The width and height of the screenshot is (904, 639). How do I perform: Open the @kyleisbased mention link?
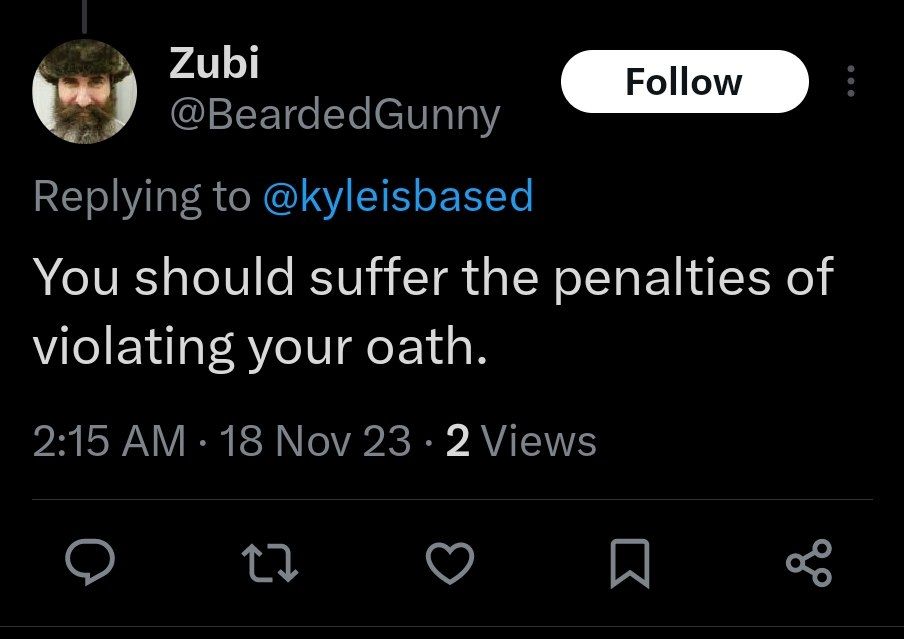click(397, 196)
